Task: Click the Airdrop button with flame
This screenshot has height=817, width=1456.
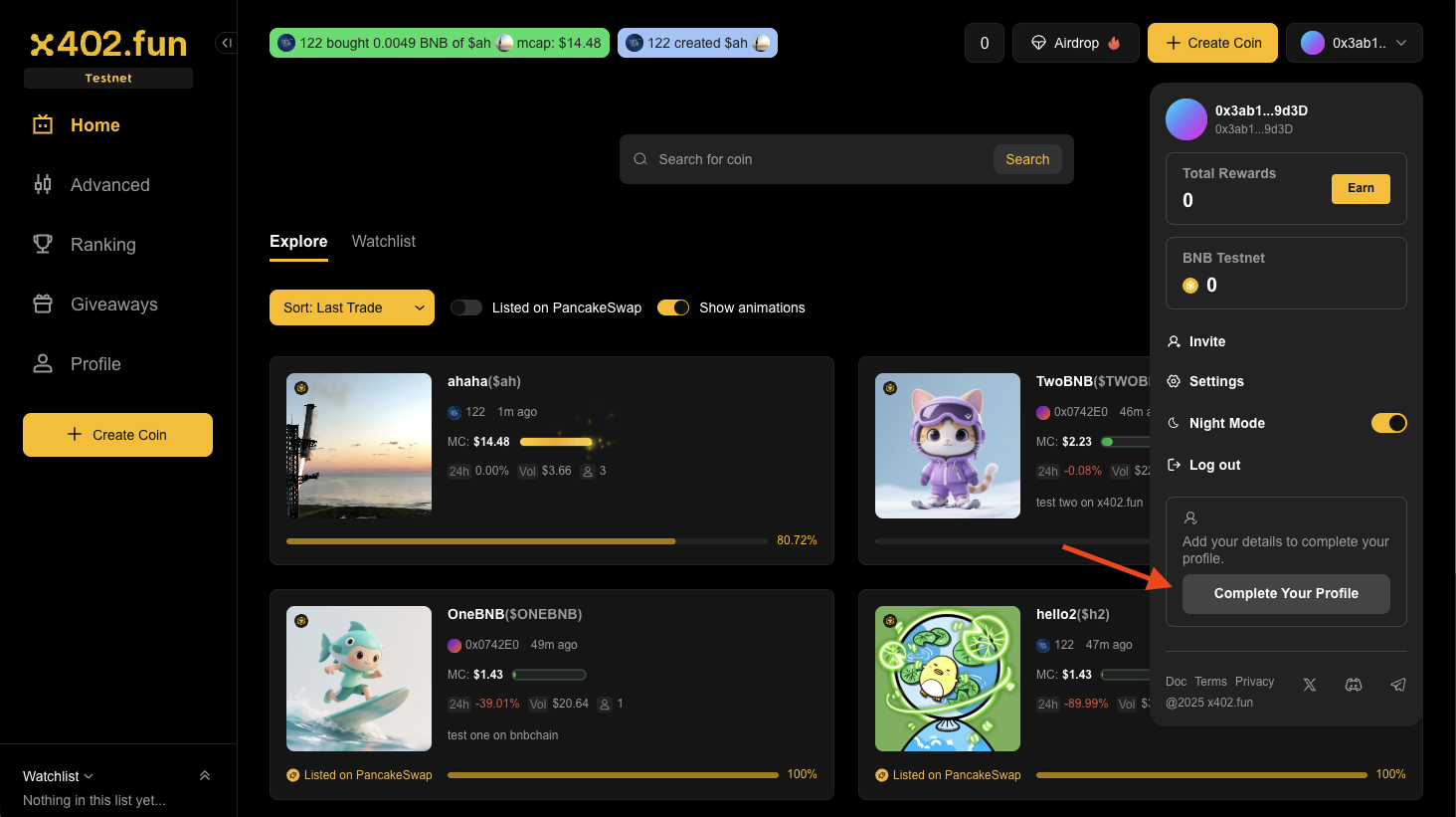Action: click(1075, 43)
